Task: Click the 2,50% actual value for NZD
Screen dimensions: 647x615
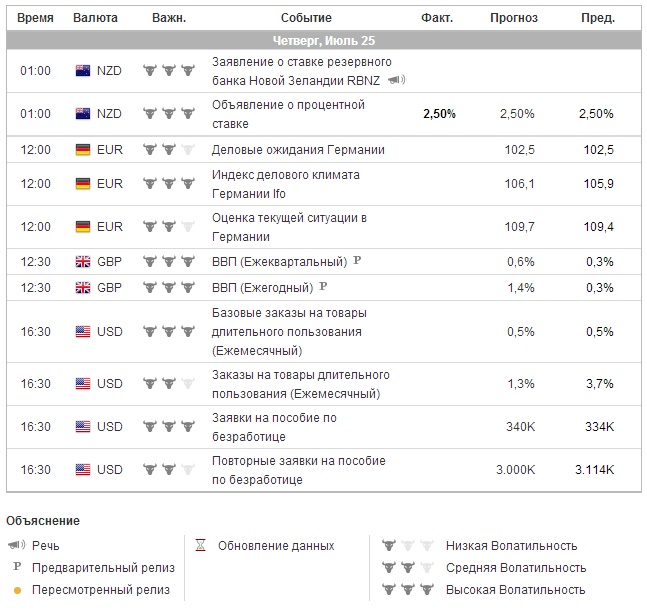Action: coord(439,114)
